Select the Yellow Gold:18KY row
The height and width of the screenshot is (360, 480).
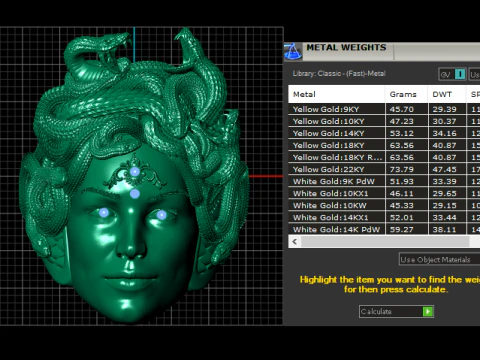pyautogui.click(x=384, y=145)
